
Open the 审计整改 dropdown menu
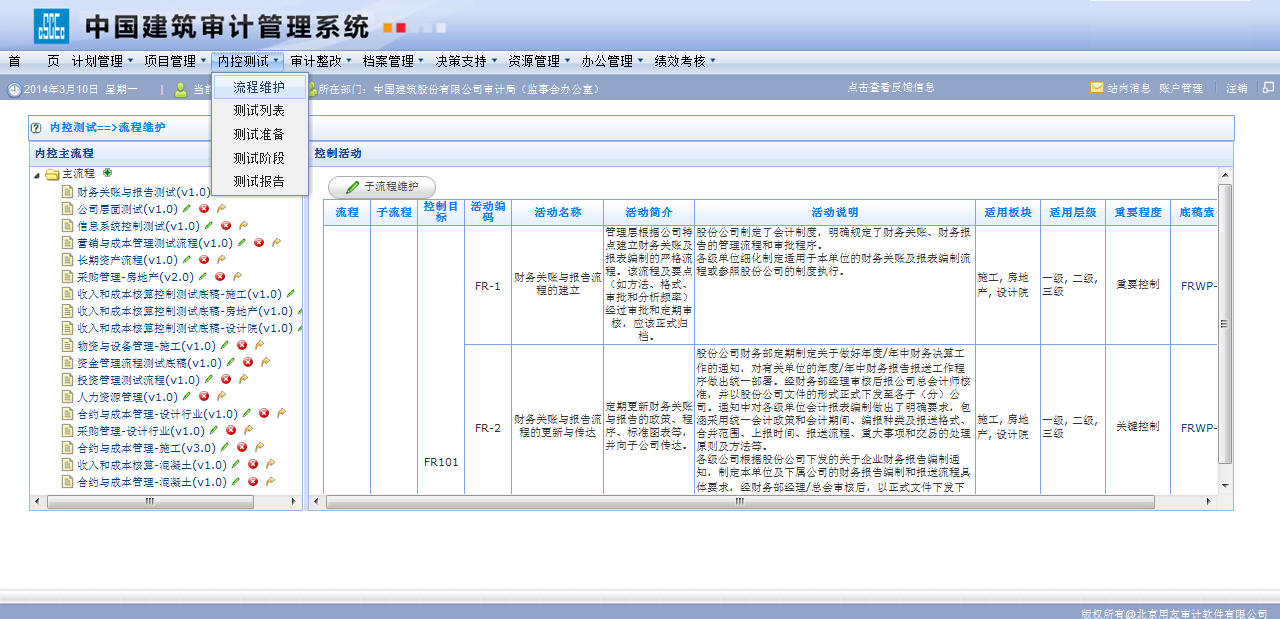click(x=316, y=61)
